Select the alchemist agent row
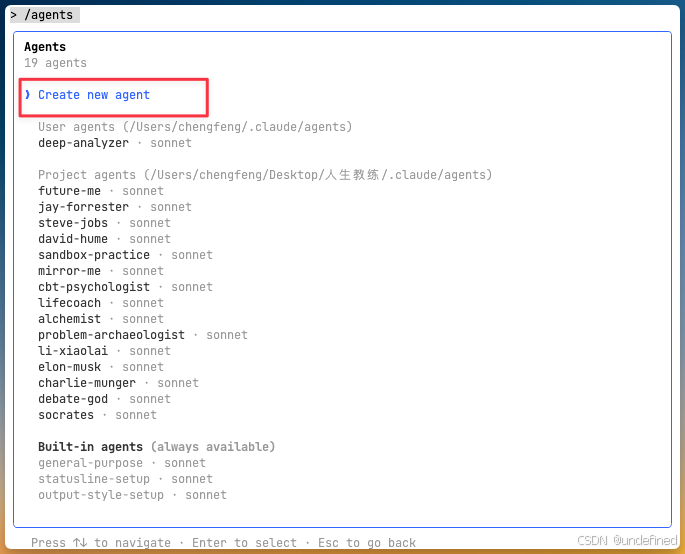This screenshot has width=685, height=554. point(100,319)
